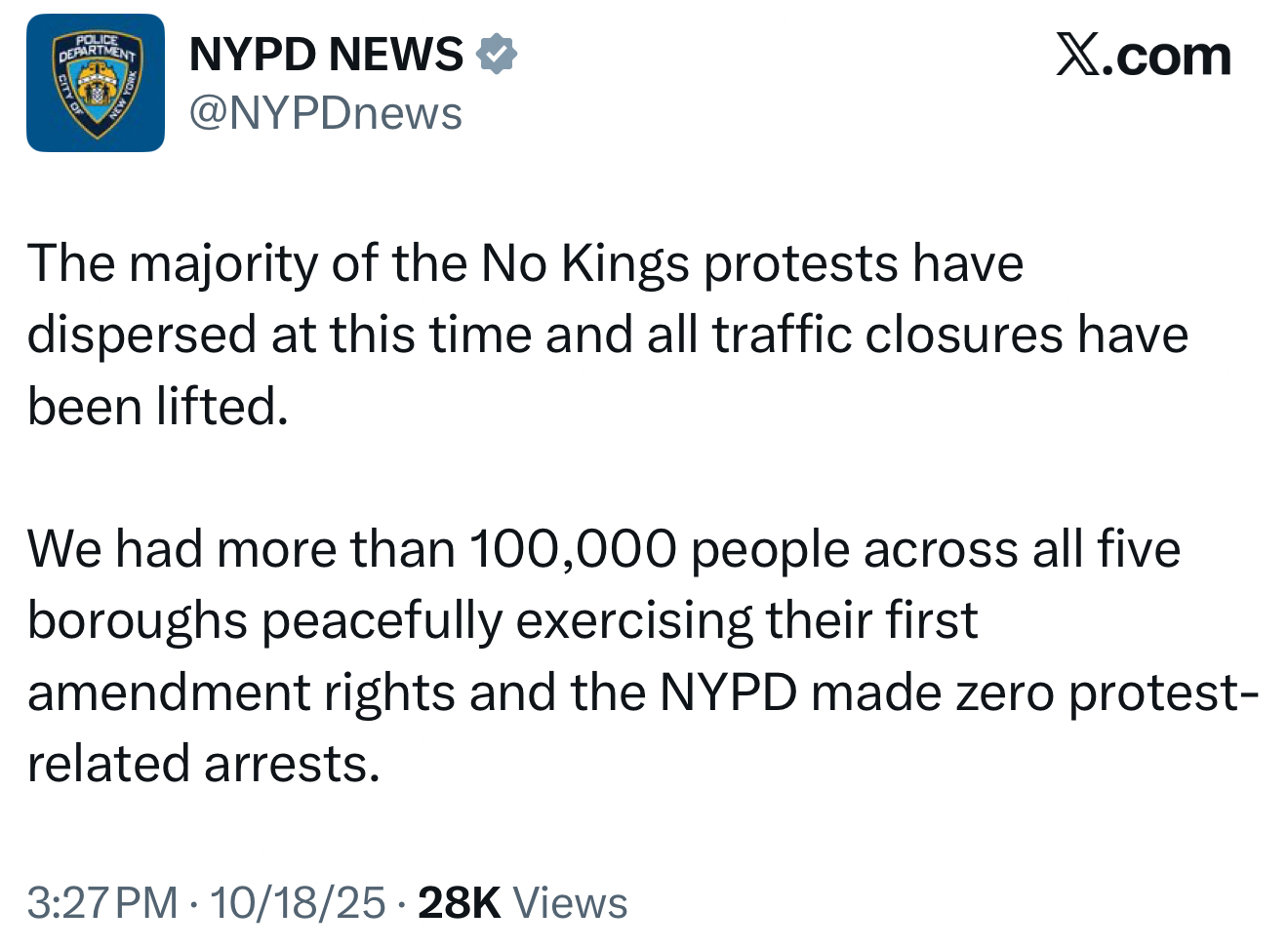Click the "Views" label
1288x949 pixels.
pos(570,902)
